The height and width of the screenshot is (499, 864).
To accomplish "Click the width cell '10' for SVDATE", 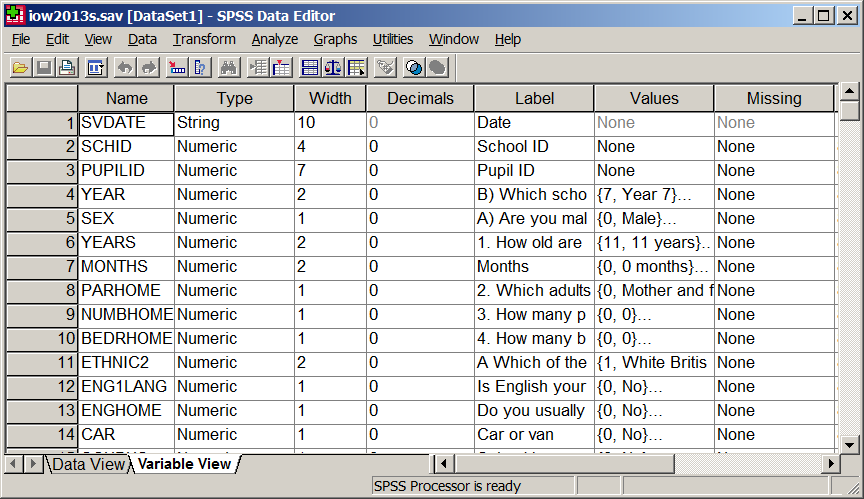I will [330, 123].
